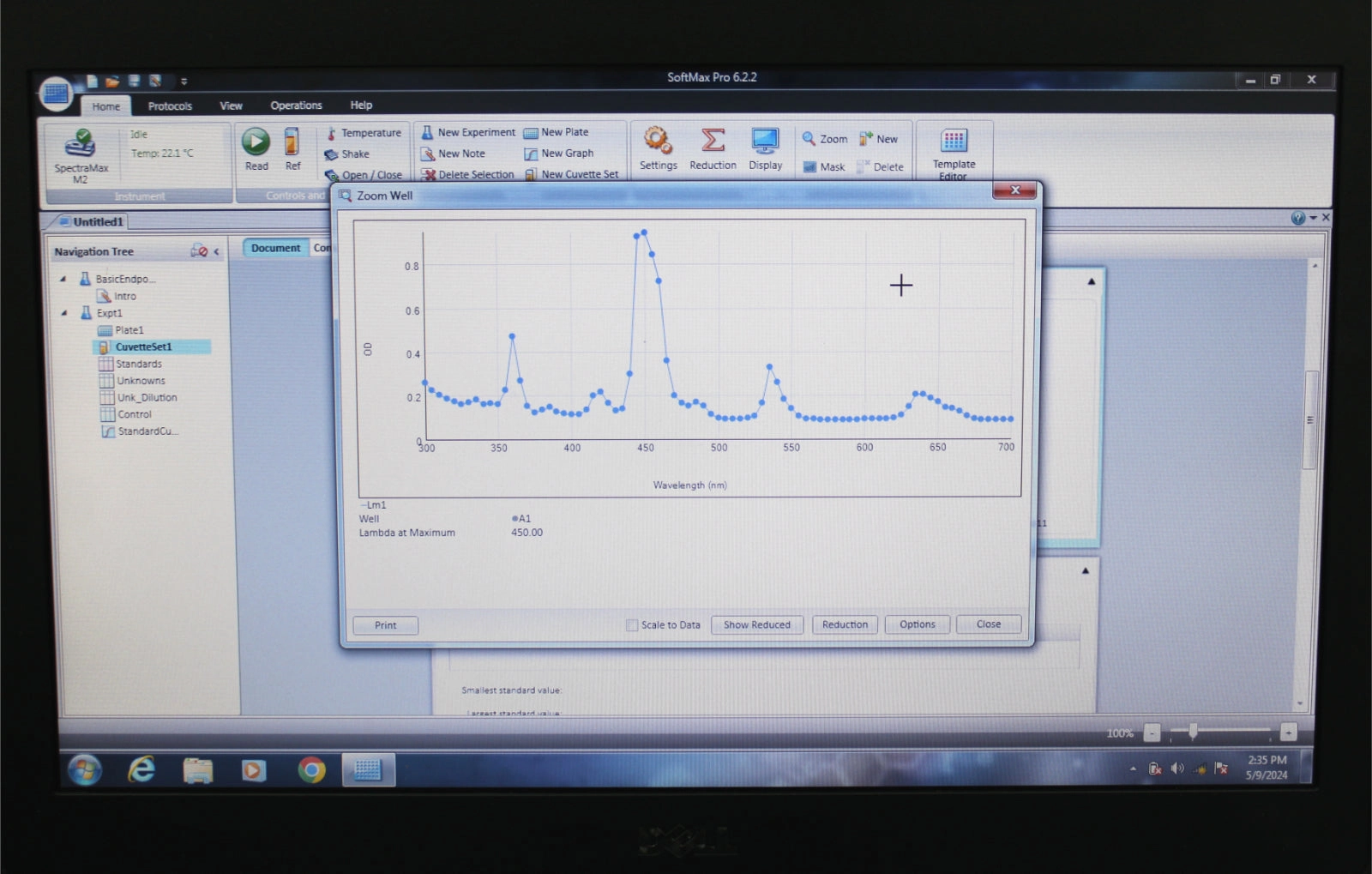Switch to the Operations ribbon tab
The width and height of the screenshot is (1372, 874).
(296, 105)
